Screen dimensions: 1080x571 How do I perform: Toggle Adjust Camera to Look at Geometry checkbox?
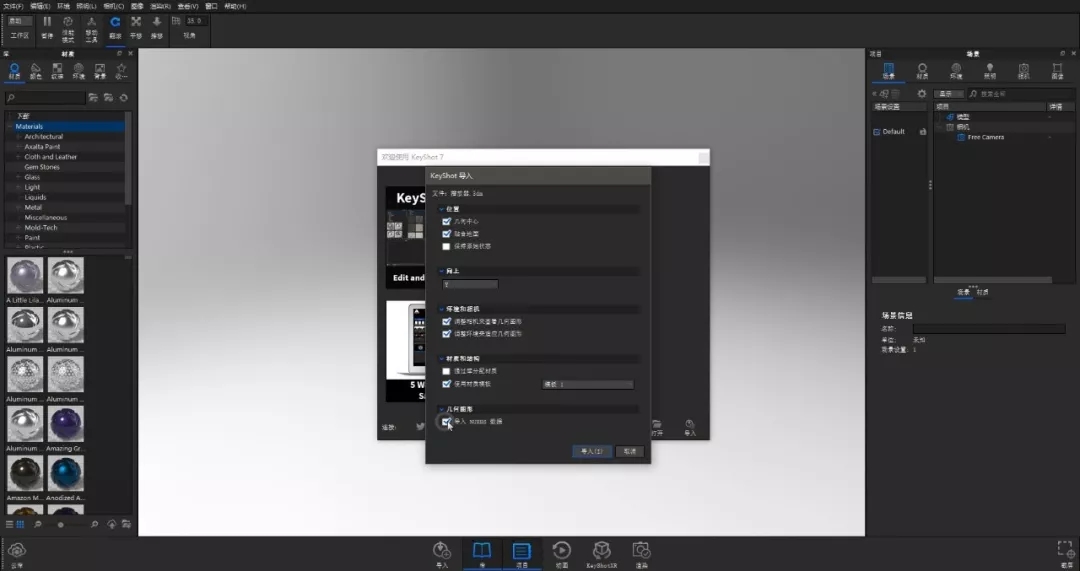(446, 322)
